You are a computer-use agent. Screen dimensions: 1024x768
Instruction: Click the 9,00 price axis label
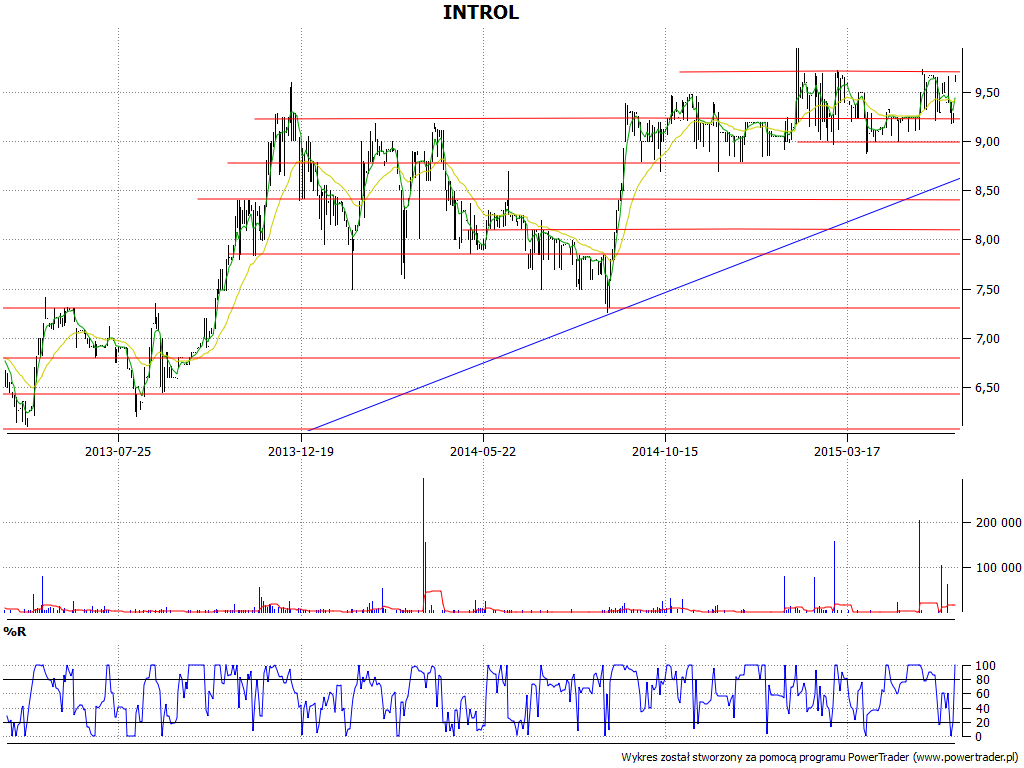(987, 142)
